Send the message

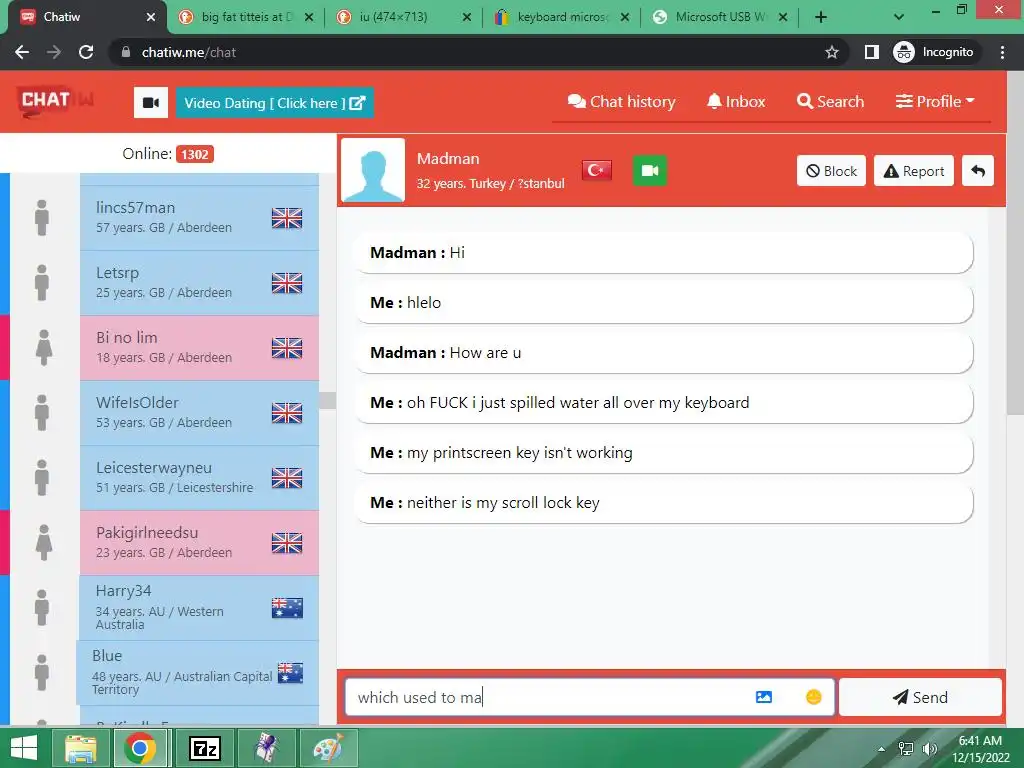[920, 697]
